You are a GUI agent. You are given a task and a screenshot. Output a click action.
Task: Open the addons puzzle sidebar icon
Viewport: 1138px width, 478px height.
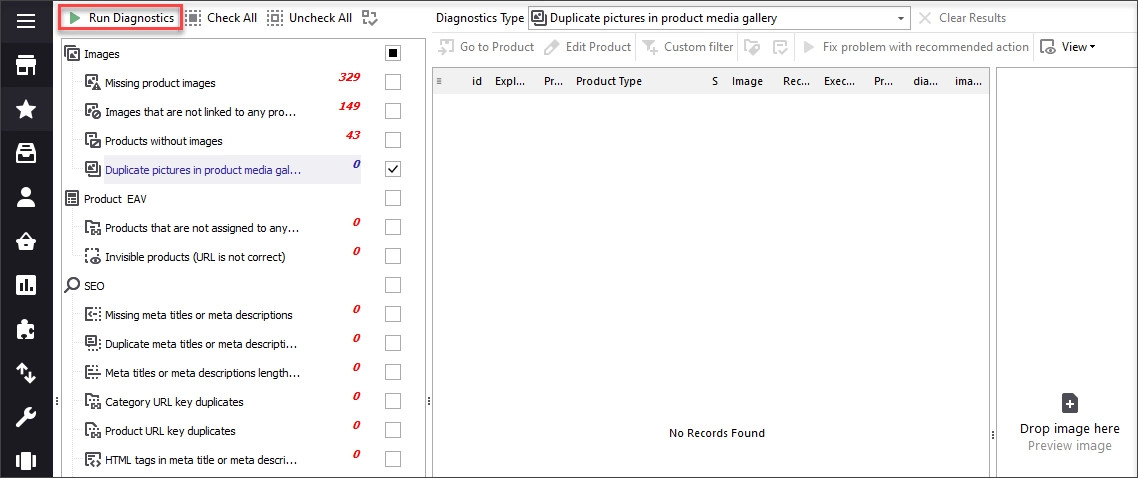click(x=26, y=329)
